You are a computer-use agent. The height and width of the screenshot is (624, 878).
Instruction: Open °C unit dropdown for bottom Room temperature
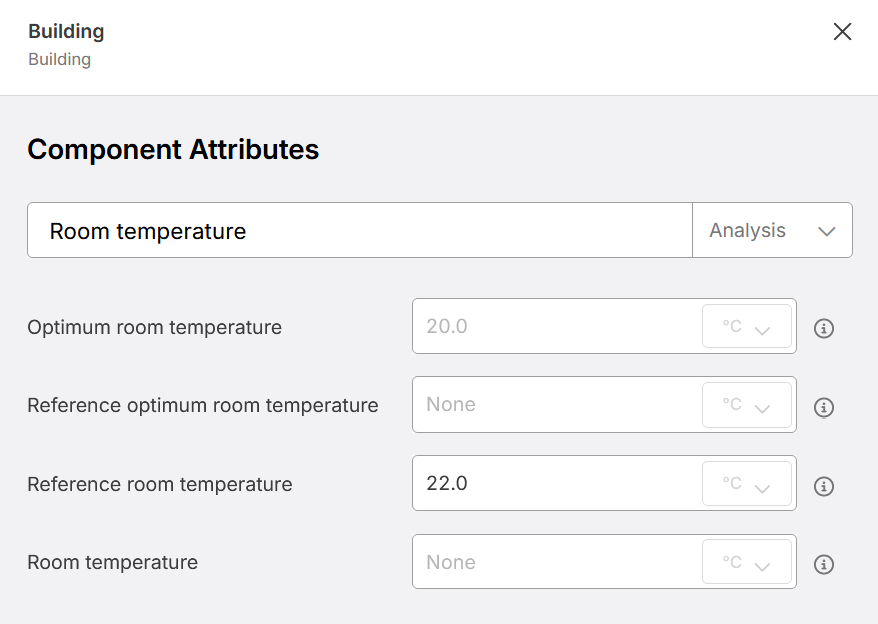tap(746, 562)
